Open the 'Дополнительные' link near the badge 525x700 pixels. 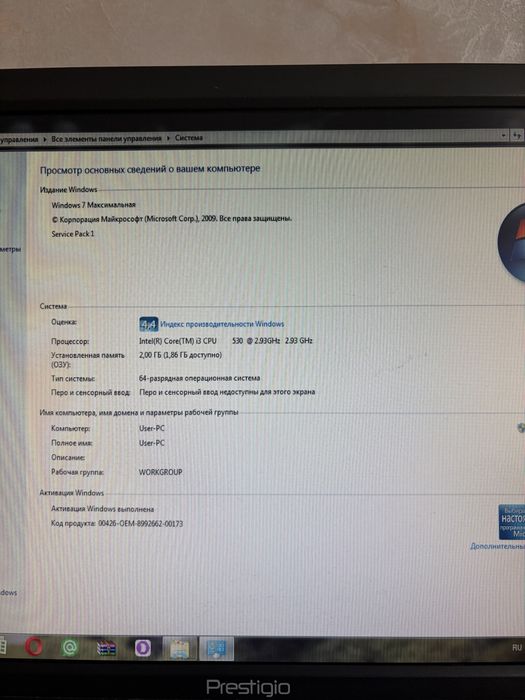[497, 546]
